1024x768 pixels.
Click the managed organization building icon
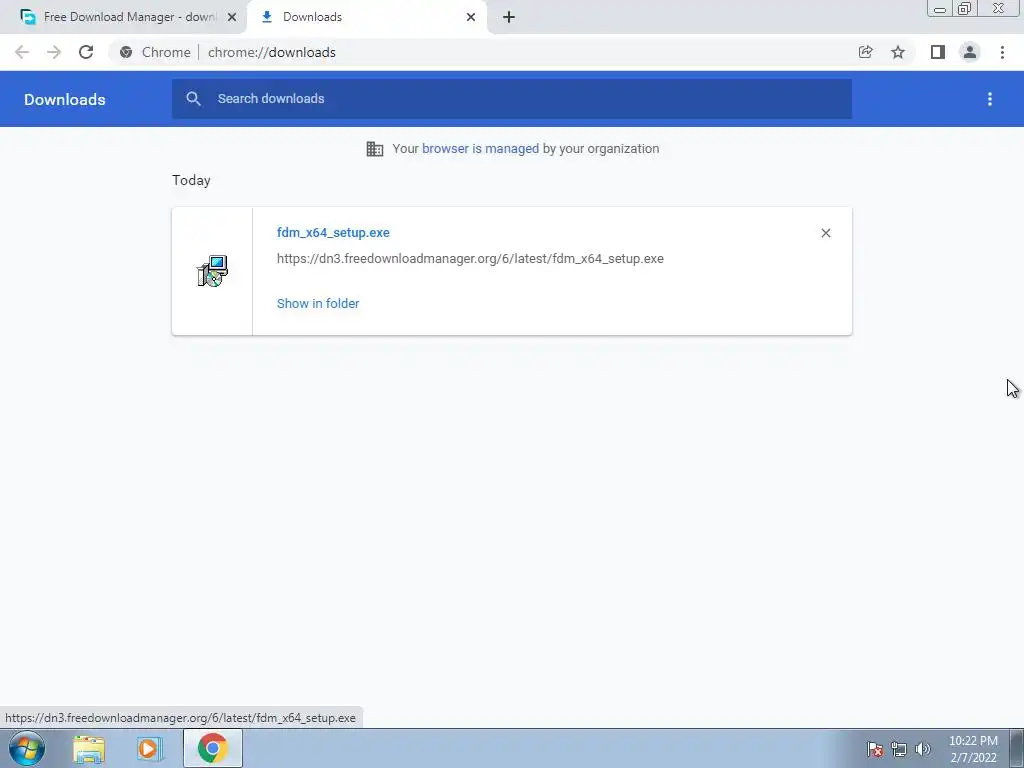coord(375,149)
